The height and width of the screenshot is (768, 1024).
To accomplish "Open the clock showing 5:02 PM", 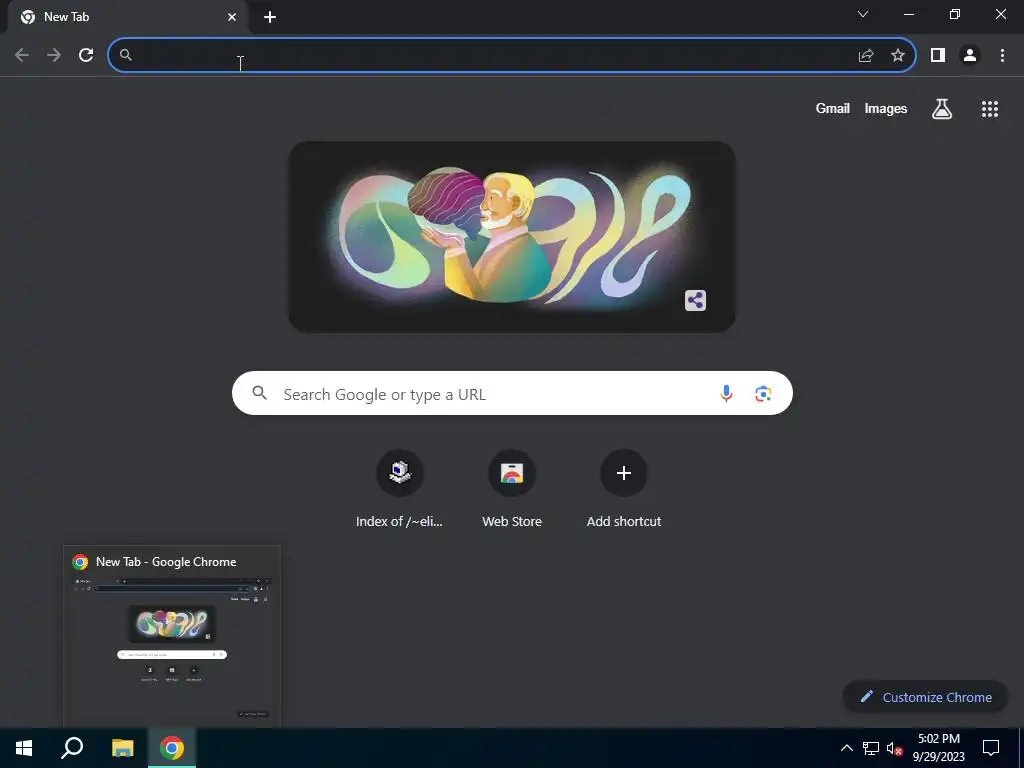I will (938, 748).
